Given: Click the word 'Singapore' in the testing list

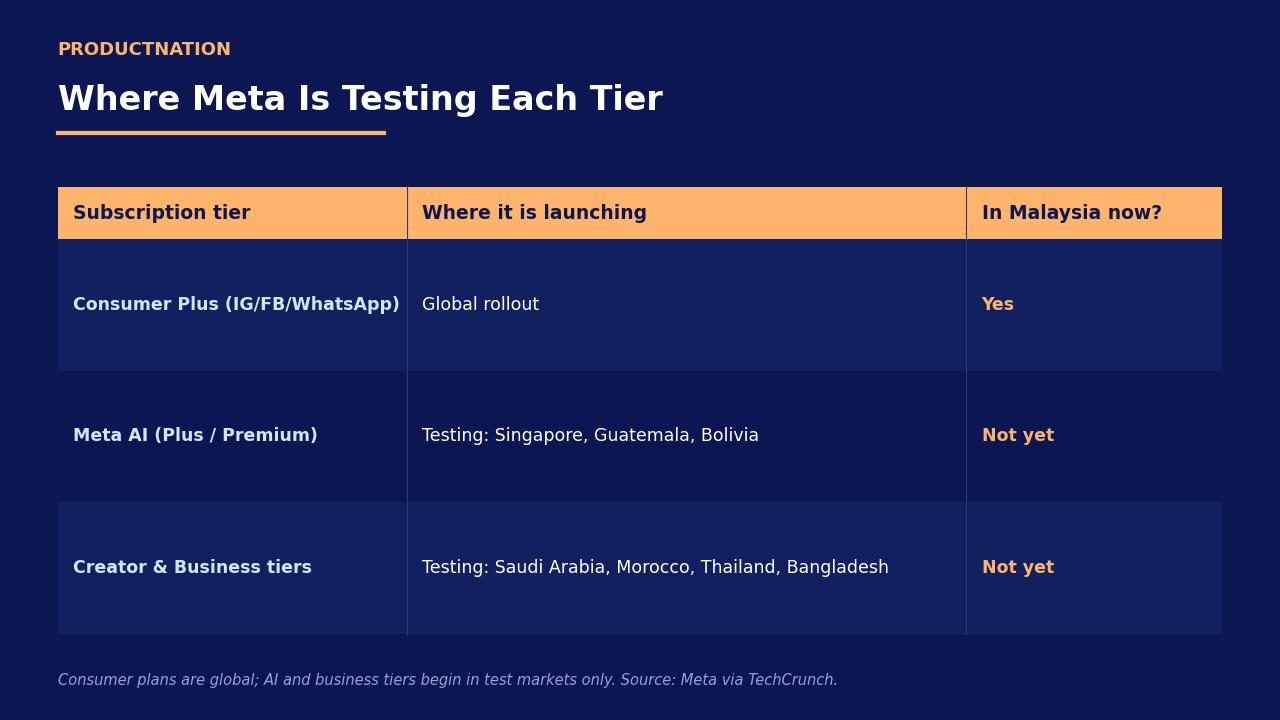Looking at the screenshot, I should tap(539, 436).
